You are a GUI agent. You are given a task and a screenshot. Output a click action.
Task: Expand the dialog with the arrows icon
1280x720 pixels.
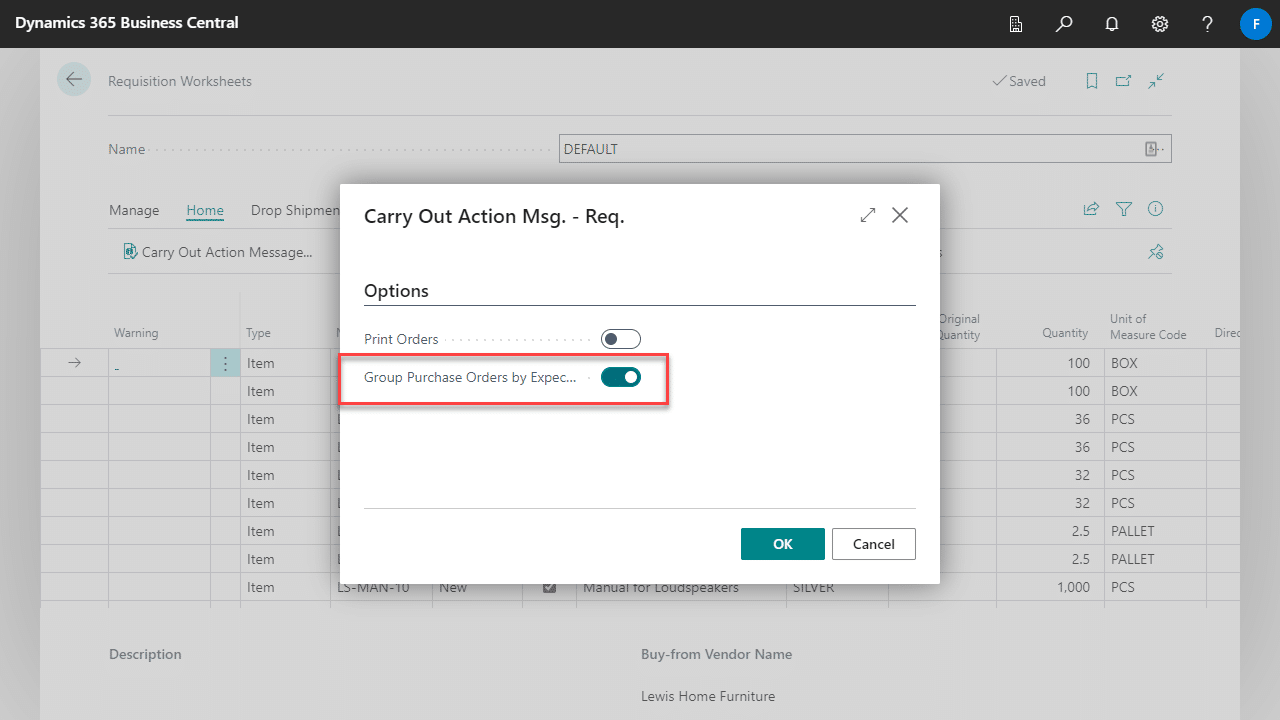click(868, 215)
